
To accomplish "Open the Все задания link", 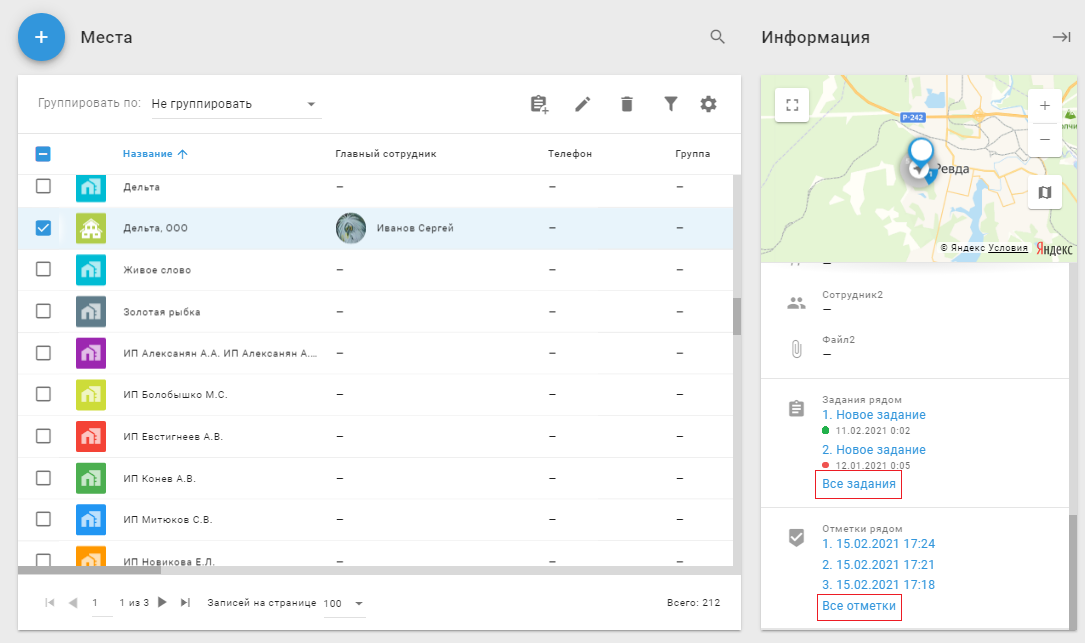I will 859,484.
